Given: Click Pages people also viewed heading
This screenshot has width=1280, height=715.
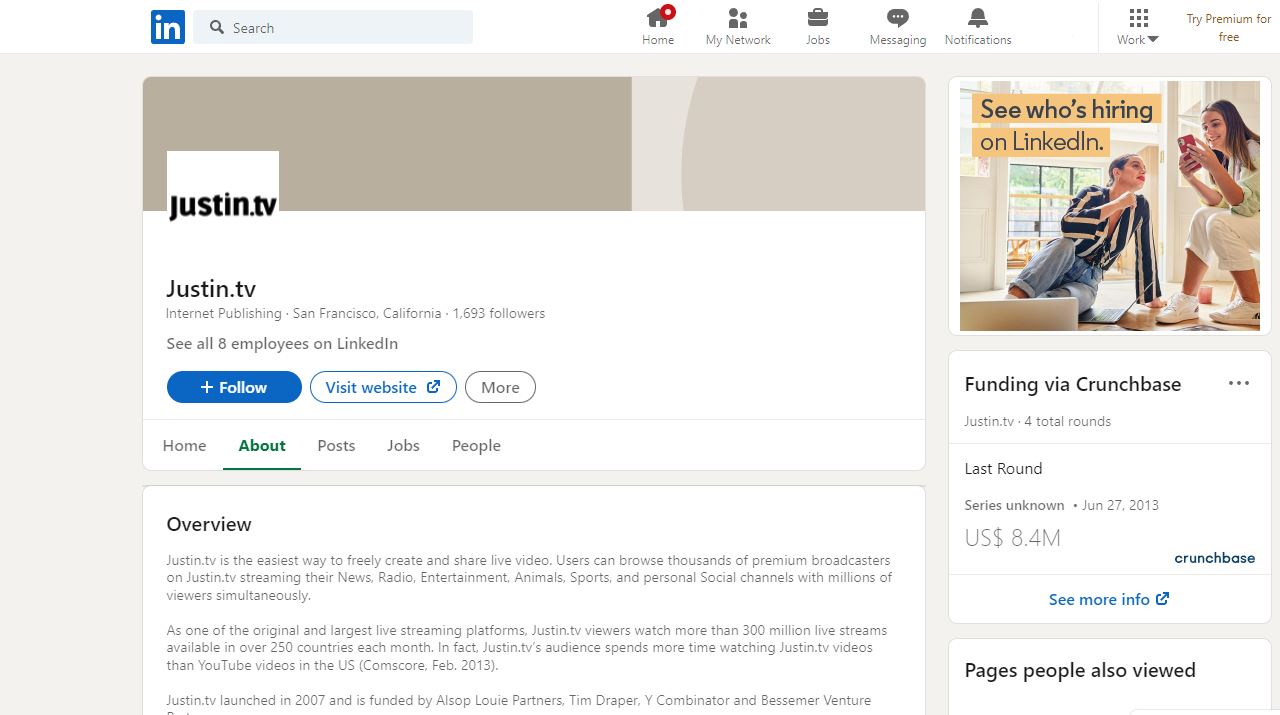Looking at the screenshot, I should [1080, 670].
